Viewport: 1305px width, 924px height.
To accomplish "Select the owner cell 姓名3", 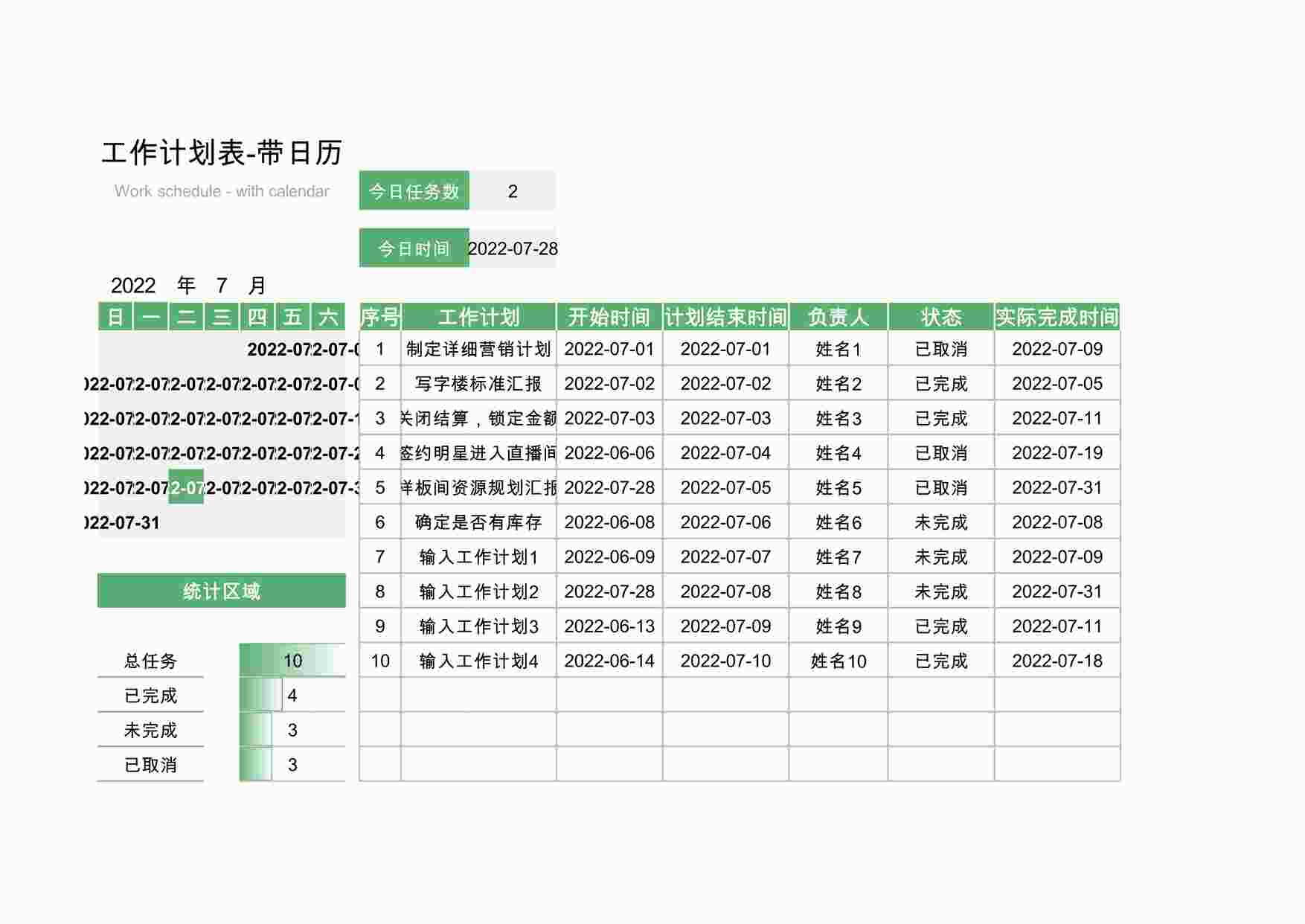I will tap(839, 418).
